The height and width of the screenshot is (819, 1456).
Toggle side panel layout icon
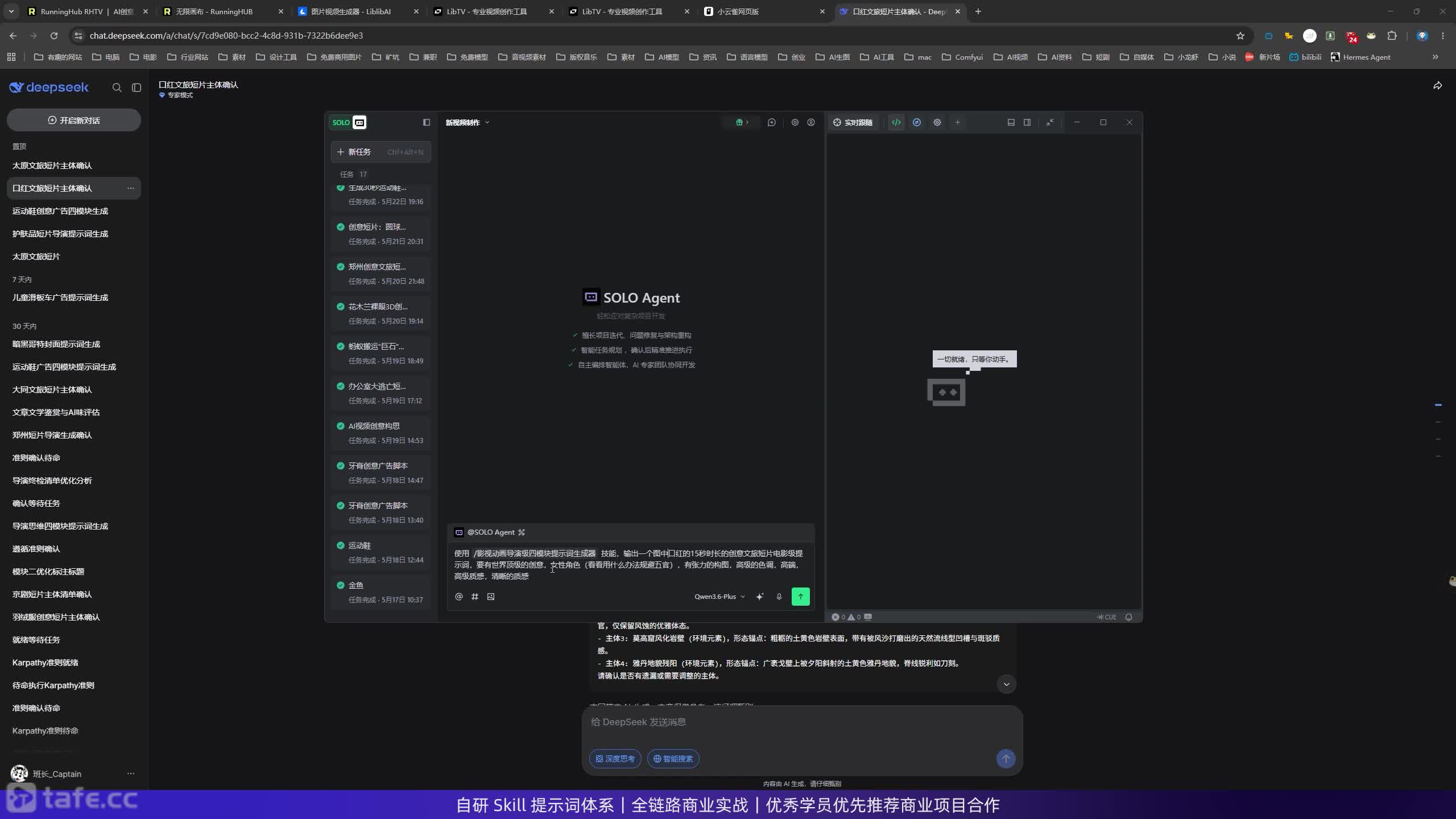1027,122
